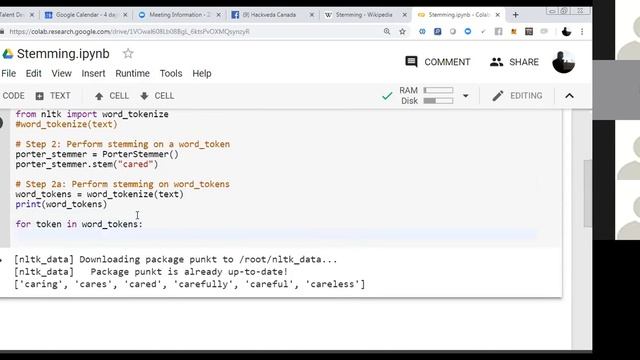Click the connected checkmark icon
640x360 pixels.
point(387,96)
